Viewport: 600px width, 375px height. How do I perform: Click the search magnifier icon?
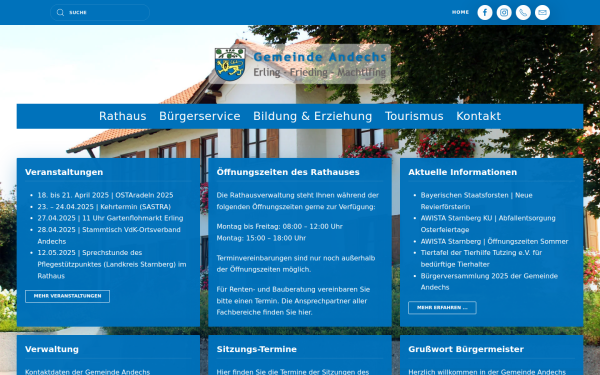coord(60,13)
